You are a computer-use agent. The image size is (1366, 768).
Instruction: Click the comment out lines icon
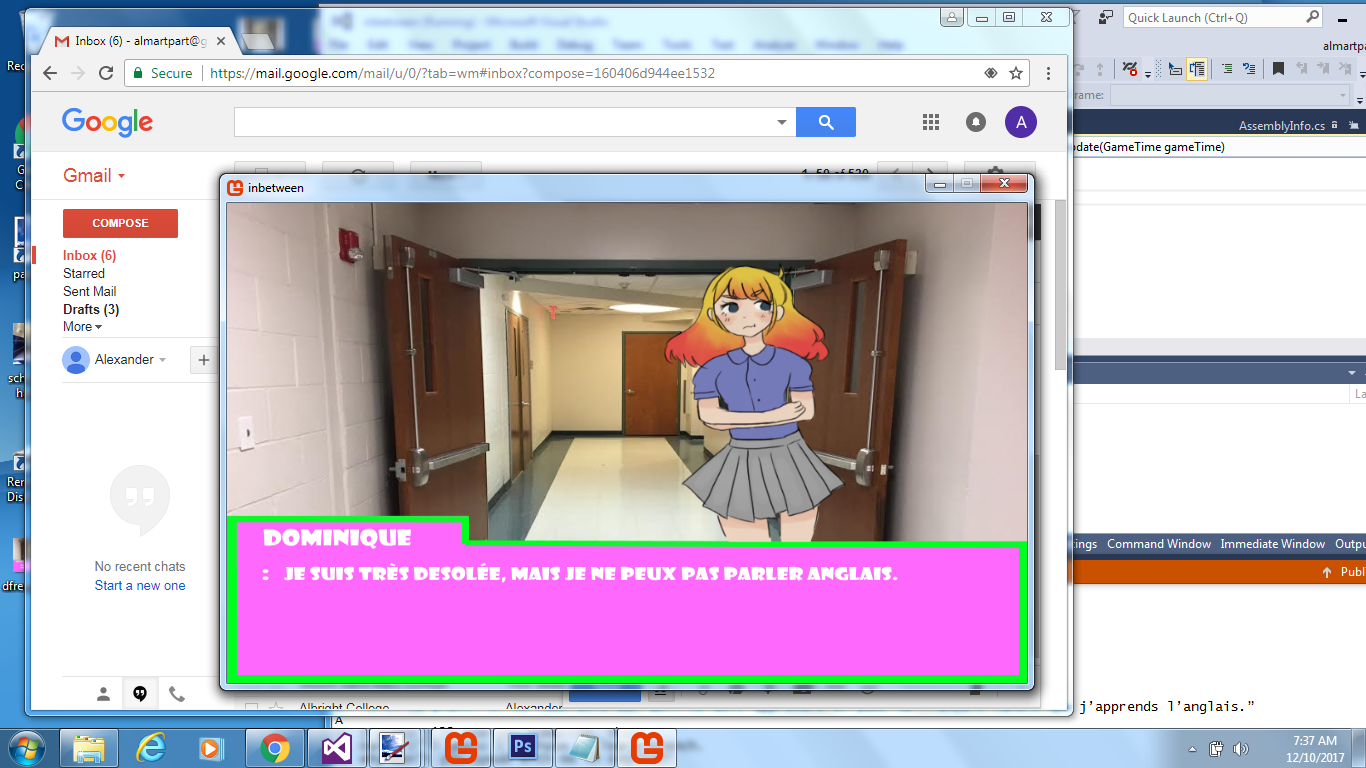1228,68
